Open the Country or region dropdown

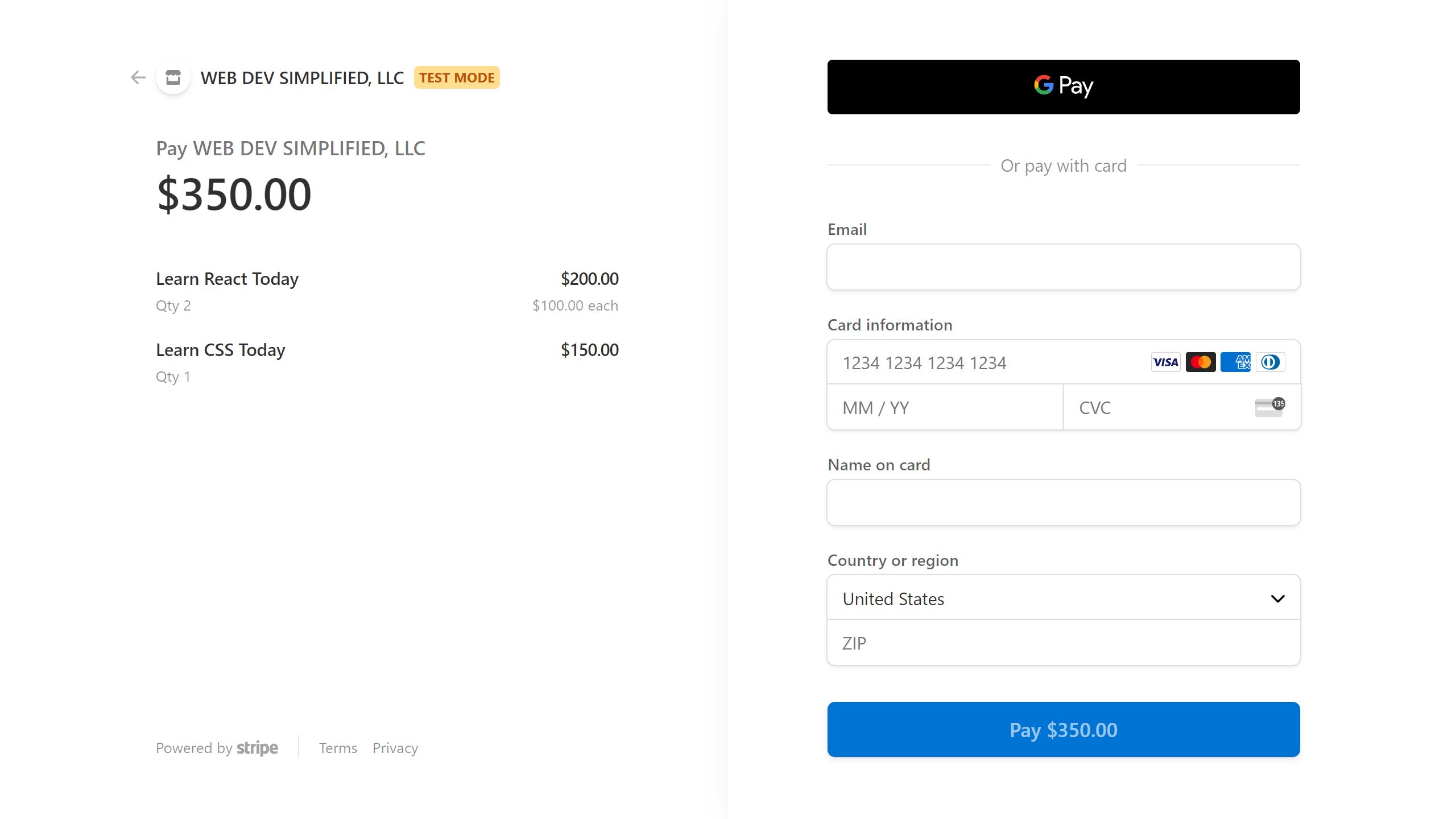point(1063,598)
